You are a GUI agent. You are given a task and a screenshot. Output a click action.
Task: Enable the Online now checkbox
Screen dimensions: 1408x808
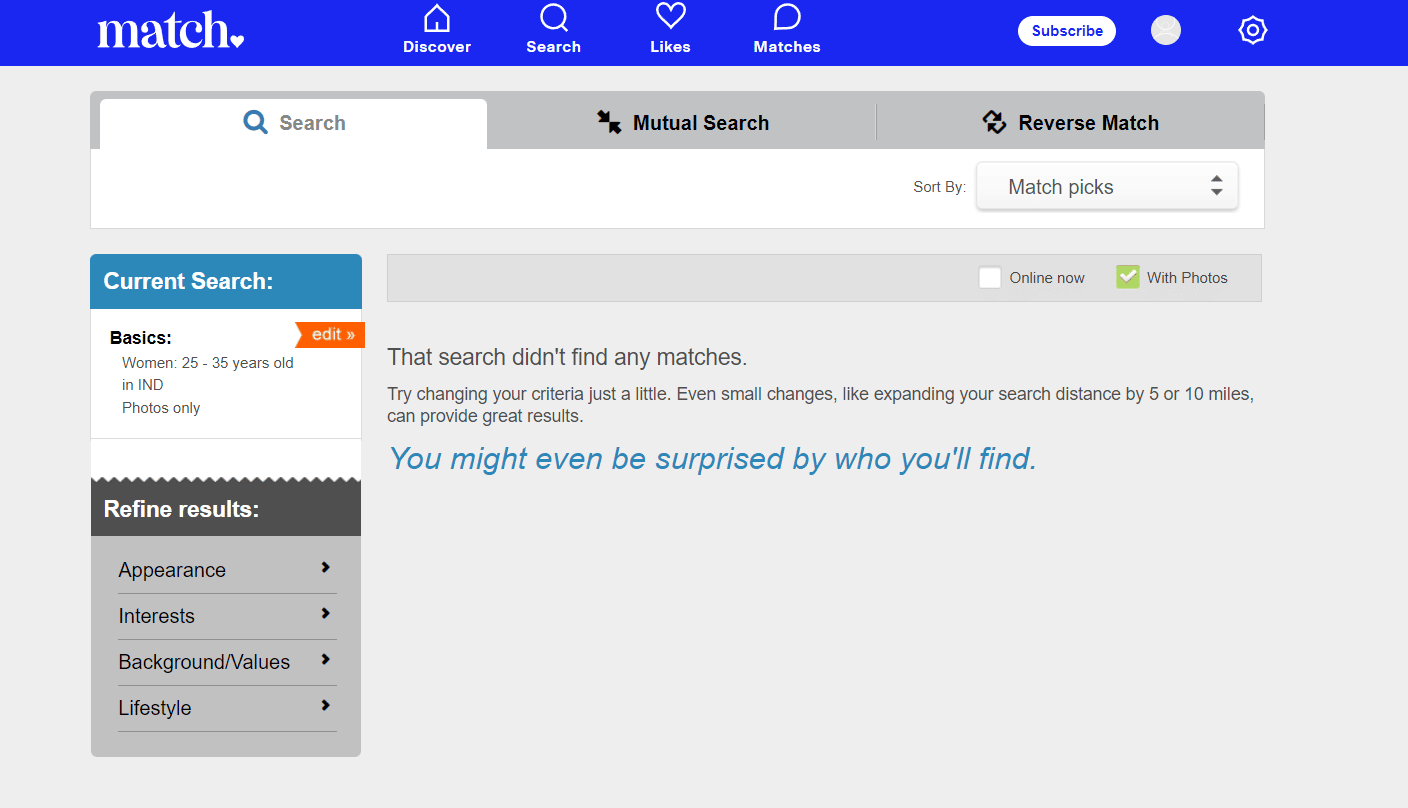[x=990, y=278]
